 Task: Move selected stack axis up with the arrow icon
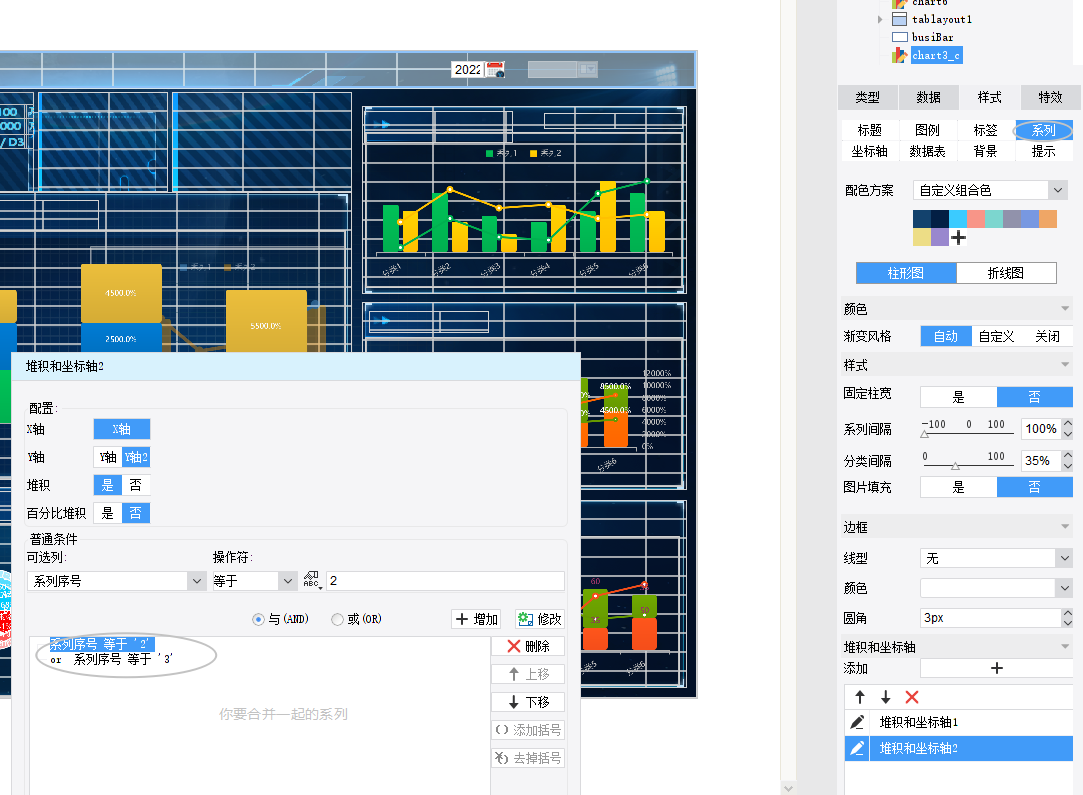859,697
